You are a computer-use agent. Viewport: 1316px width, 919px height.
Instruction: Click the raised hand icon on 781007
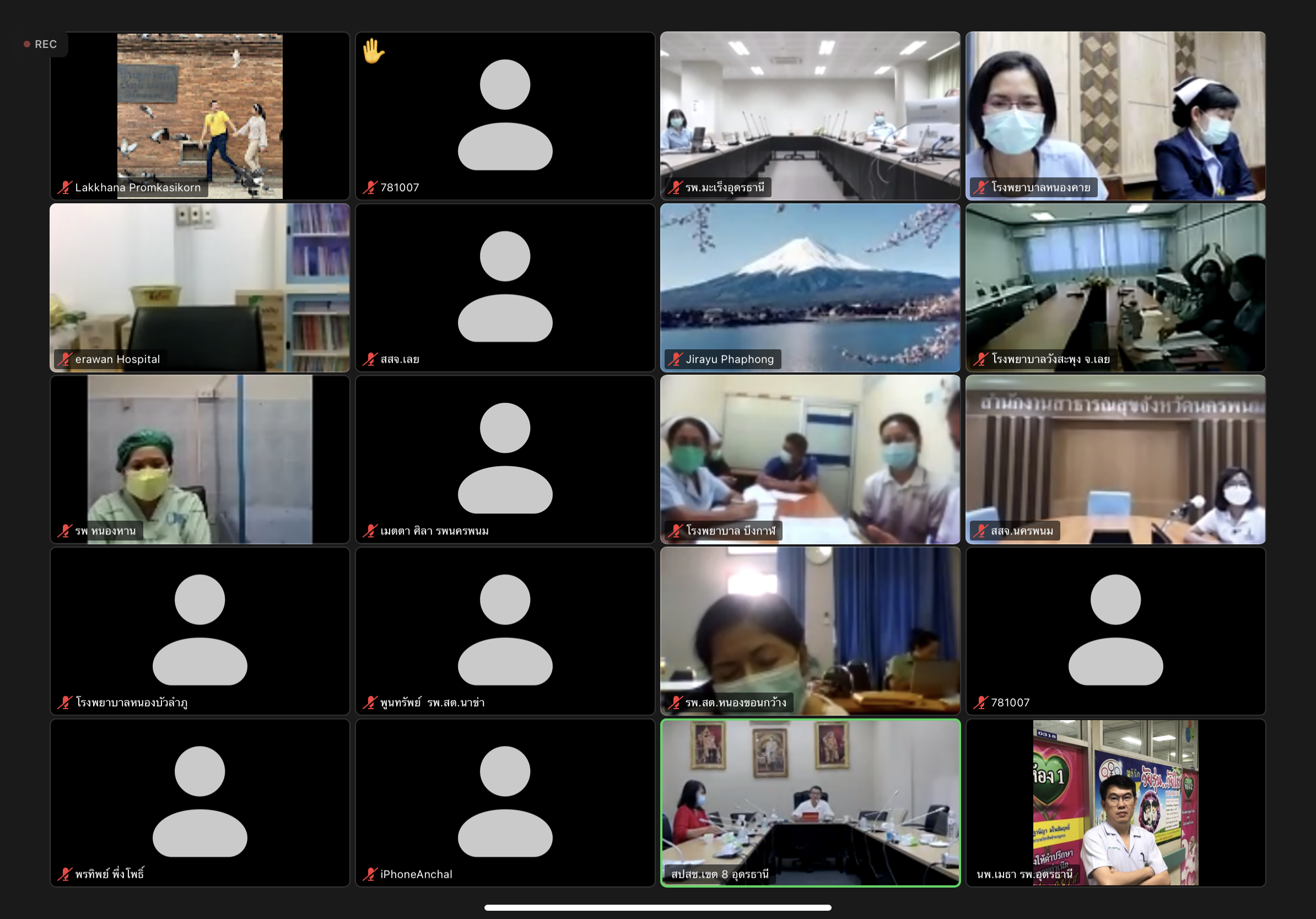coord(373,52)
